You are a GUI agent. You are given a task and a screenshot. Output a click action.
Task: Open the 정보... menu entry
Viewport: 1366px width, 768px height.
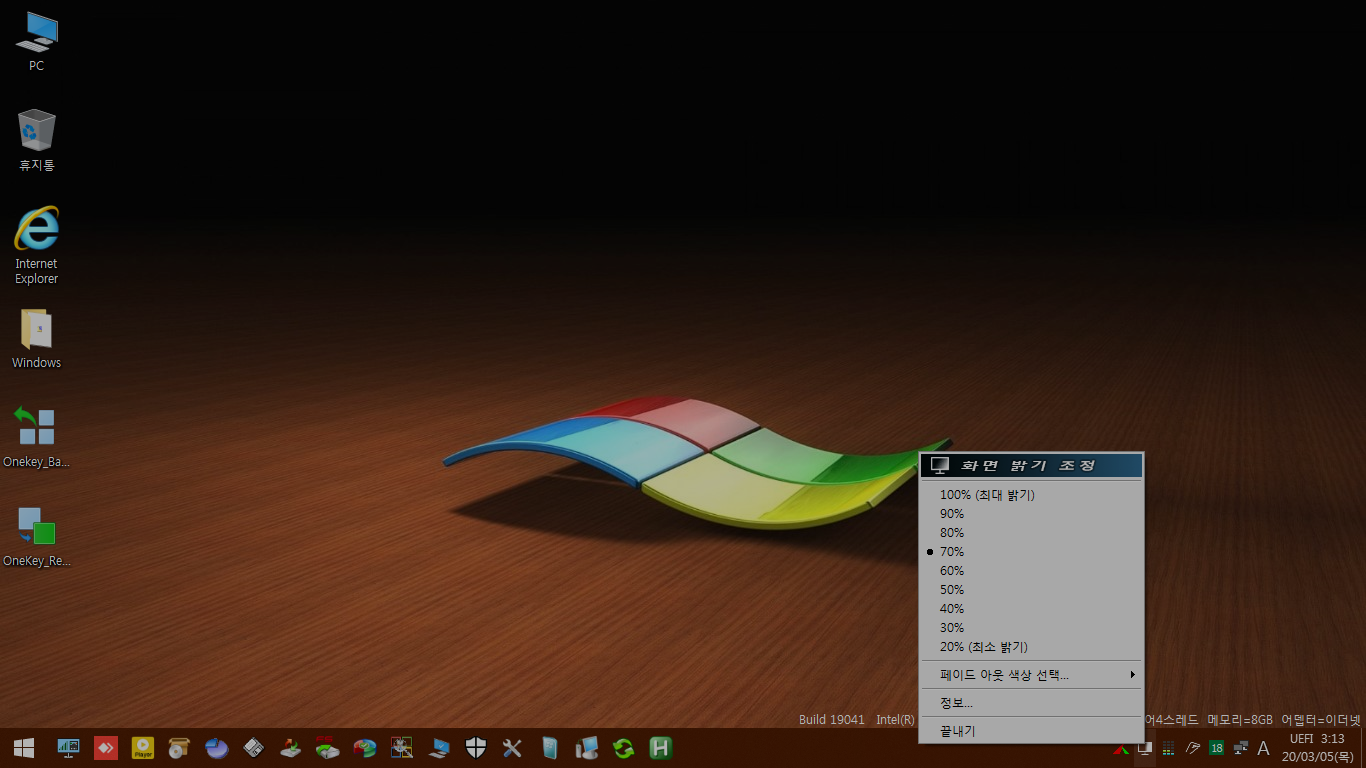click(x=1031, y=703)
